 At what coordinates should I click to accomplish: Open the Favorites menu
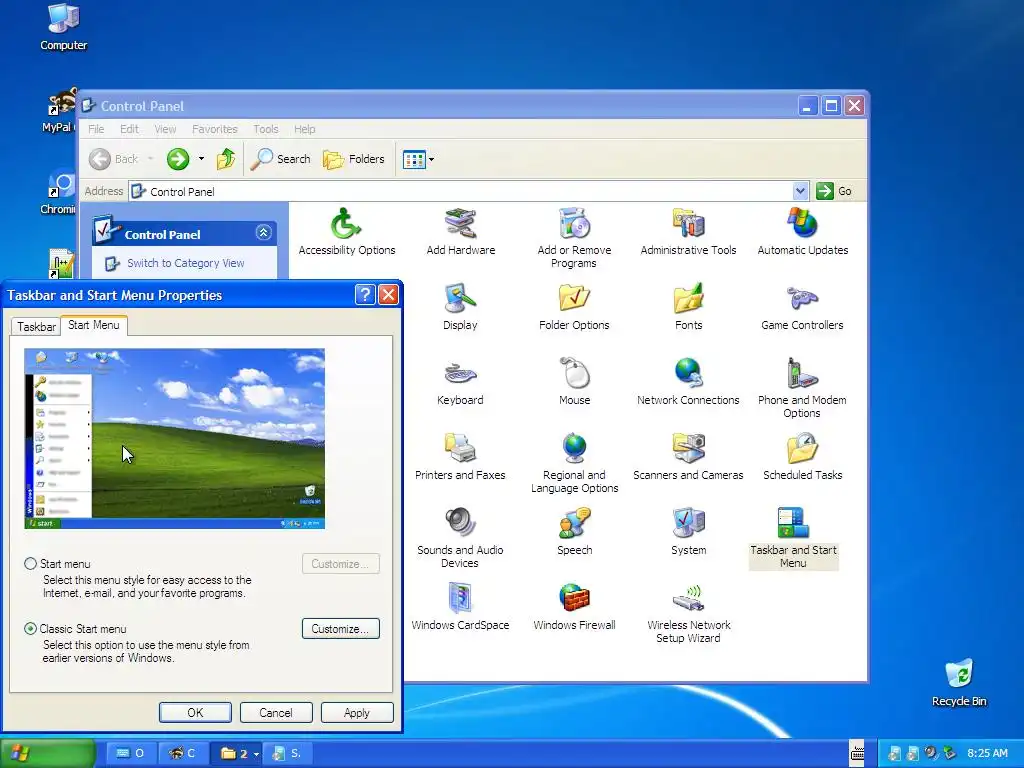pos(214,129)
